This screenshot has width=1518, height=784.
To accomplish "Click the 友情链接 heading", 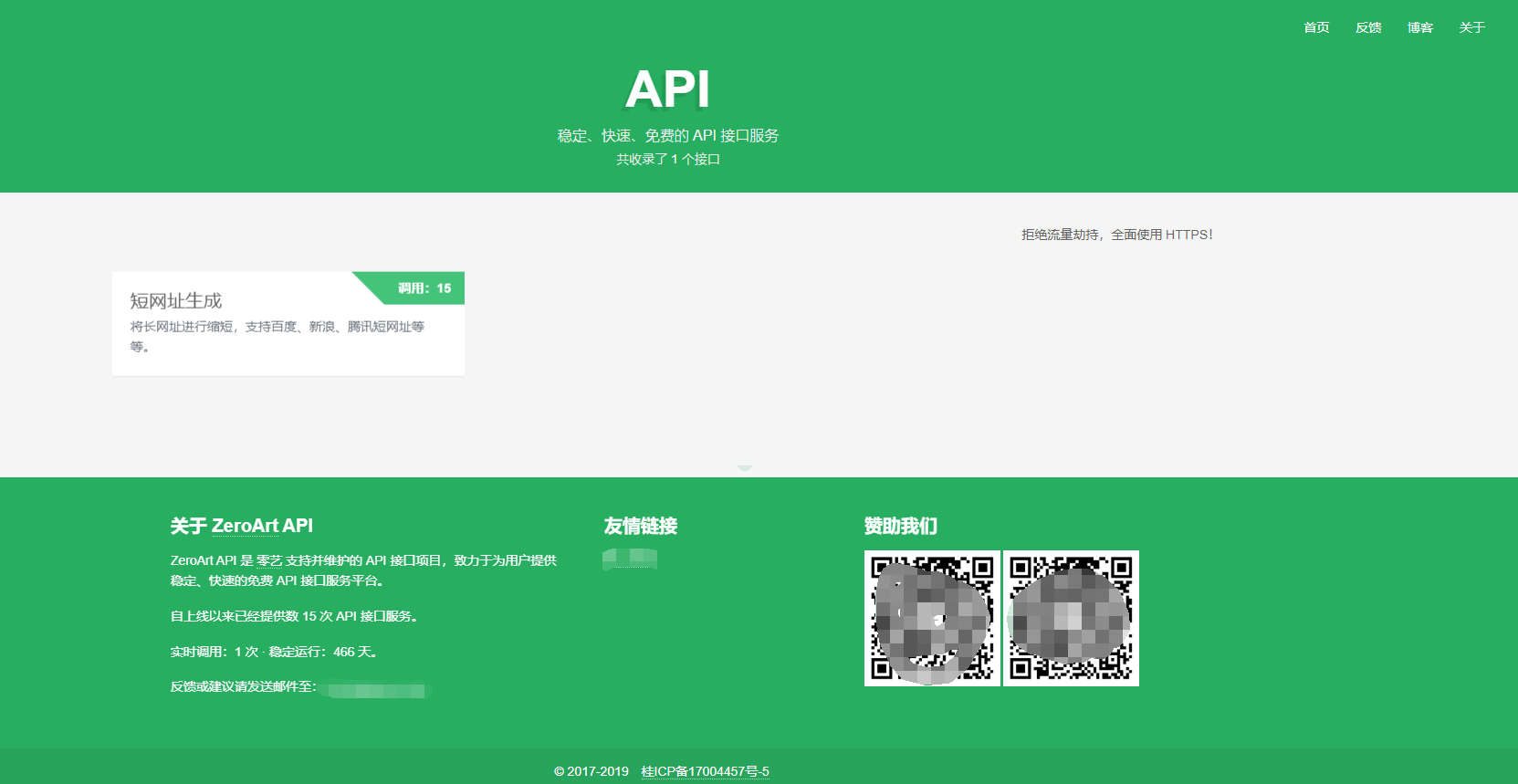I will [x=640, y=526].
